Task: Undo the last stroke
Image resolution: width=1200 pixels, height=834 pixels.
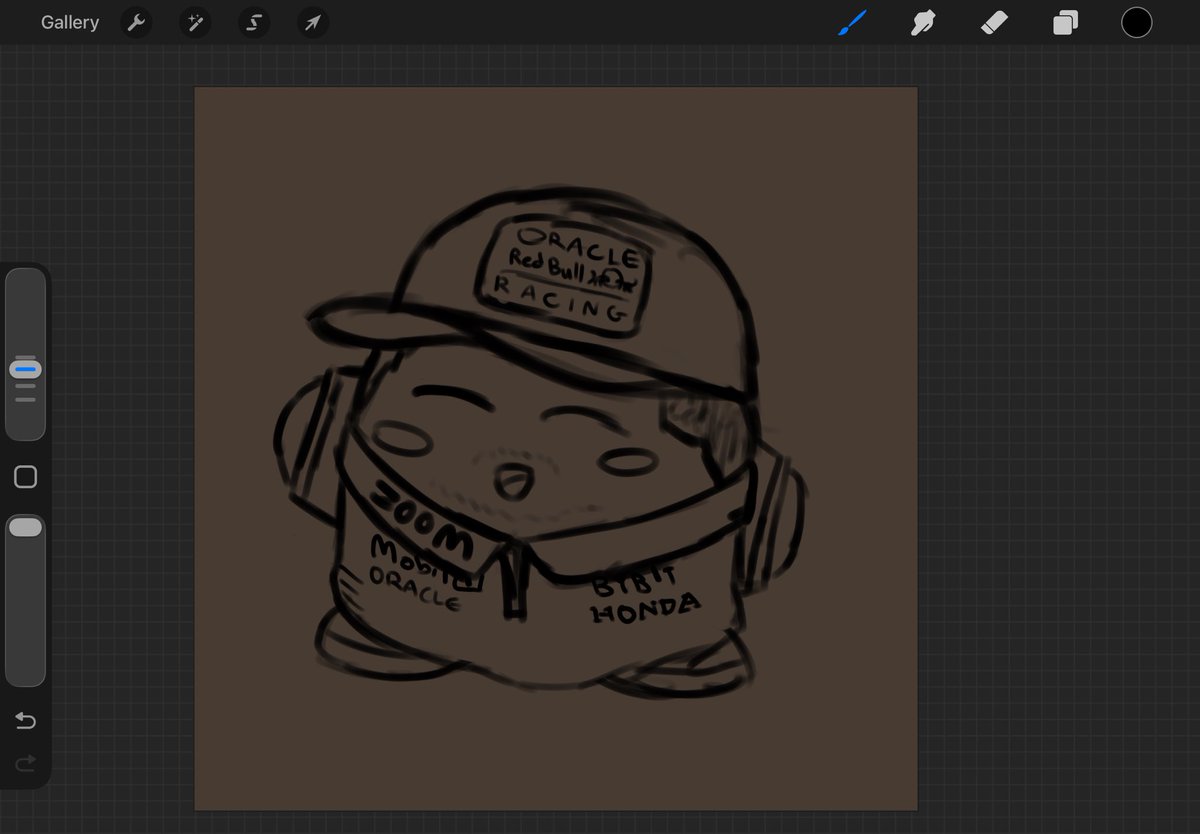Action: pyautogui.click(x=26, y=720)
